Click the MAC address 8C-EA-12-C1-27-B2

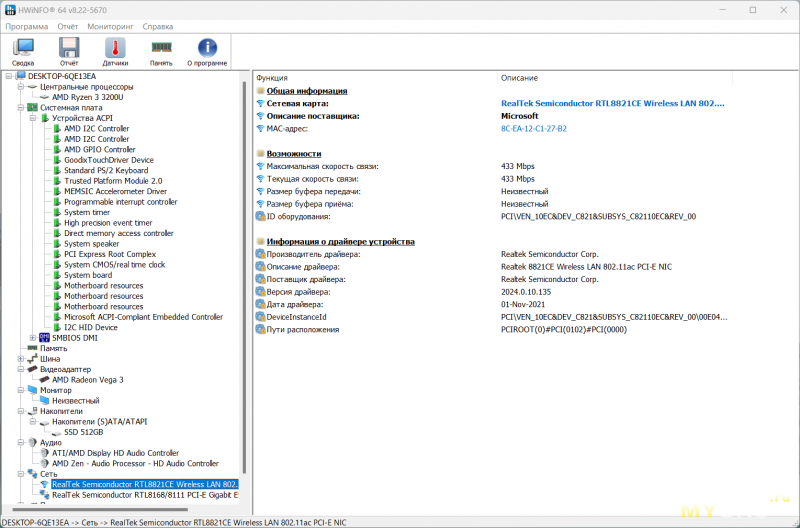(534, 129)
